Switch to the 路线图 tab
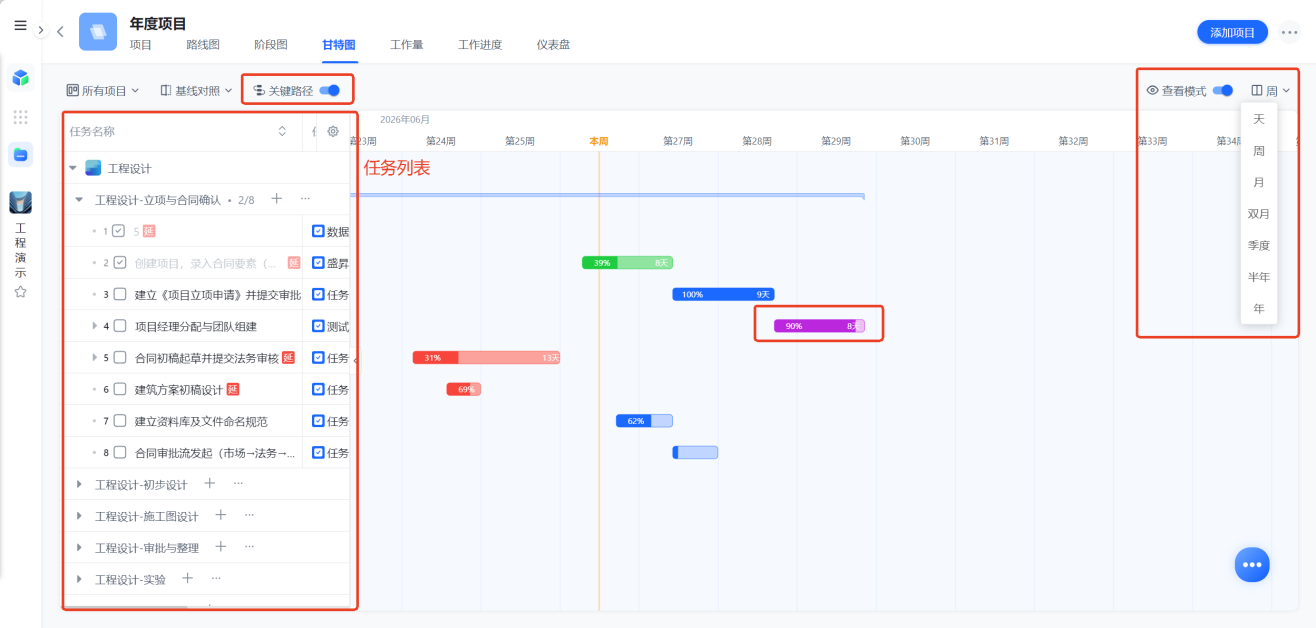The width and height of the screenshot is (1316, 628). [203, 45]
